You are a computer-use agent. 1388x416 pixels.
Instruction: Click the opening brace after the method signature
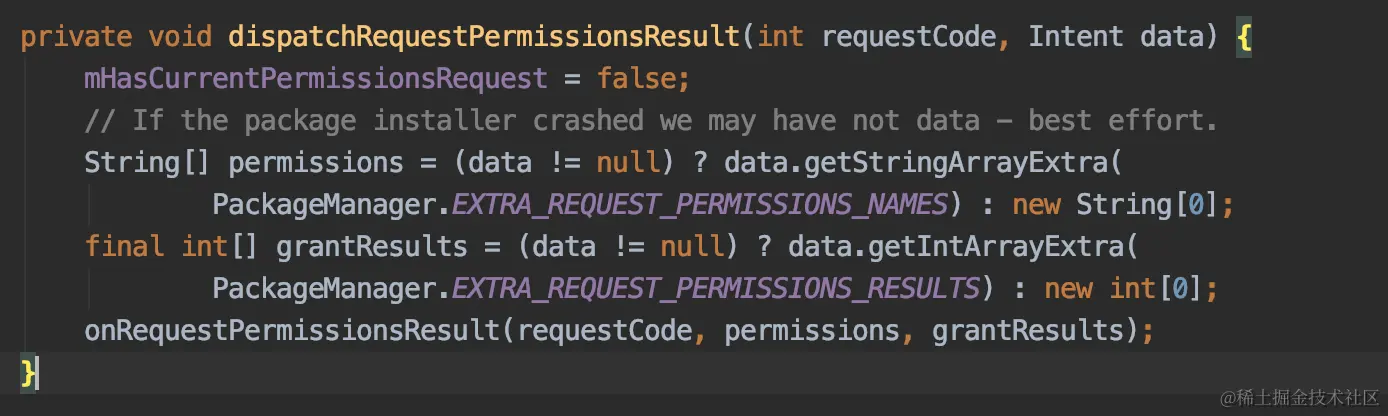tap(1243, 38)
